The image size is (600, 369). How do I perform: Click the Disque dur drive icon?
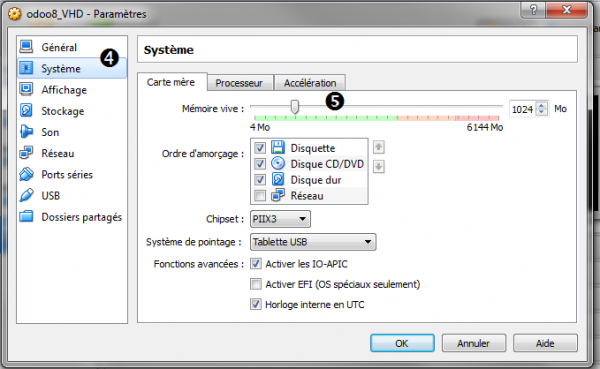tap(278, 179)
